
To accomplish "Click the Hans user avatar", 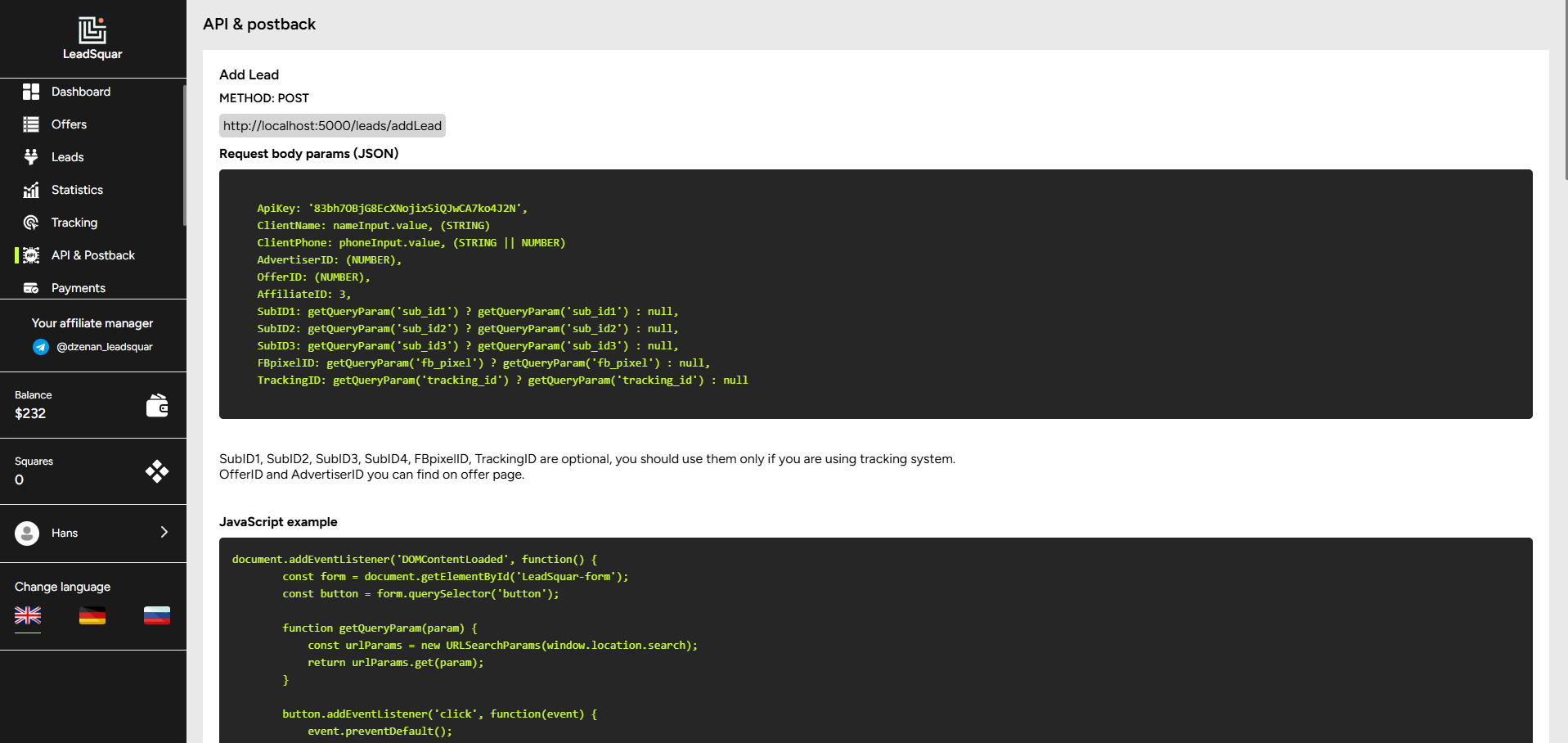I will click(27, 534).
